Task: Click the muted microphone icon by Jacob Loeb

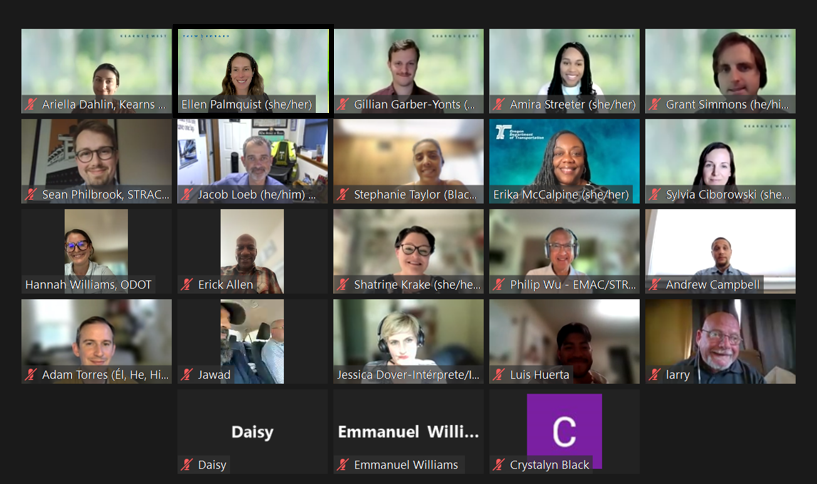Action: point(187,194)
